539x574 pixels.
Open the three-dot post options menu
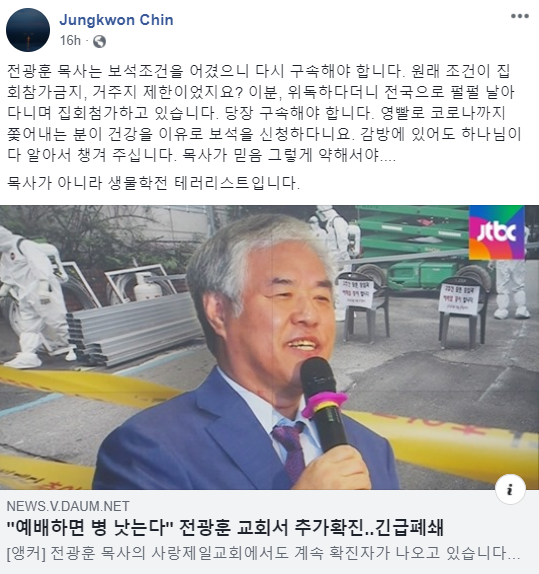click(520, 16)
